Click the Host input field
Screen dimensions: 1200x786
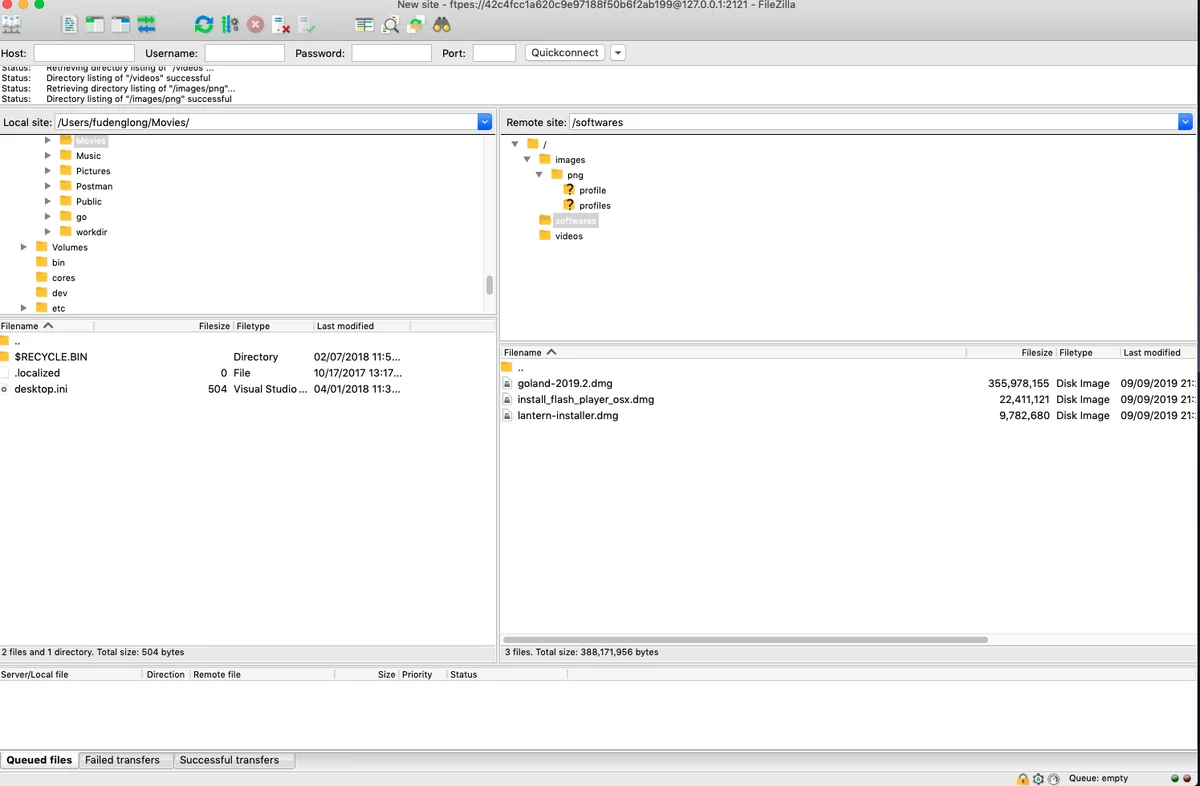pos(84,53)
